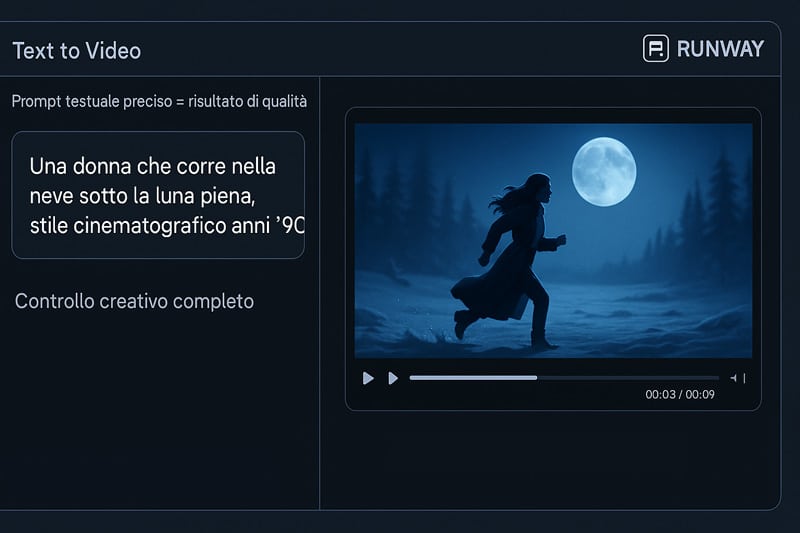Select 'Controllo creativo completo' label
The width and height of the screenshot is (800, 533).
134,301
